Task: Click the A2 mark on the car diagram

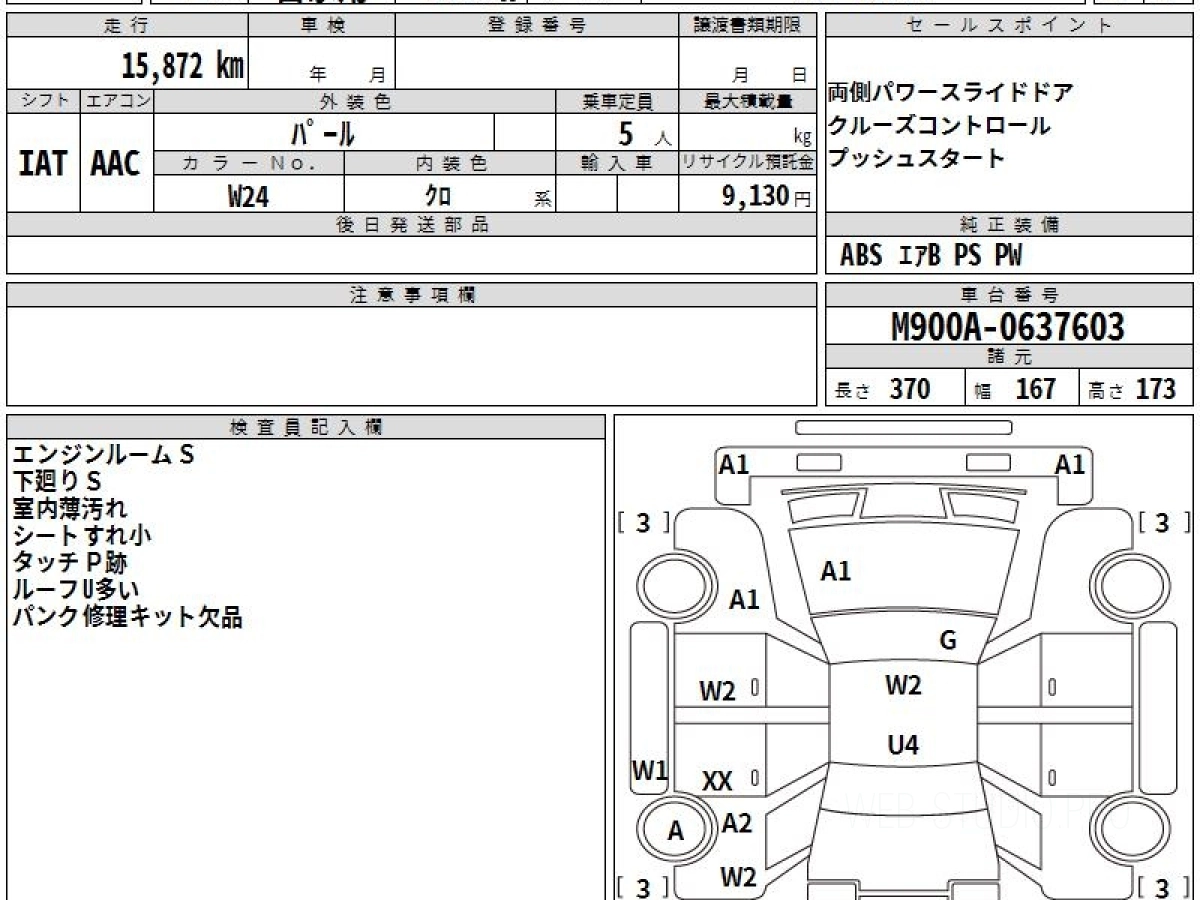Action: point(737,823)
